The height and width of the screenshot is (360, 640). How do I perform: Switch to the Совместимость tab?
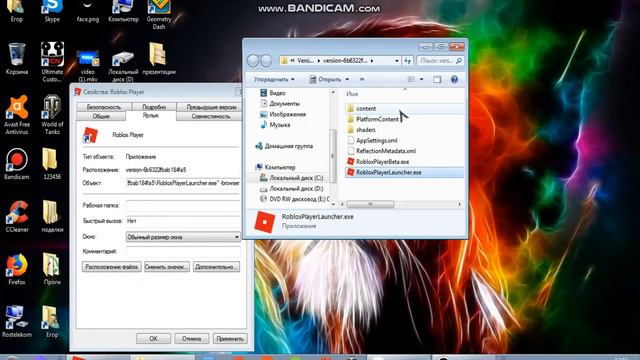[x=211, y=116]
